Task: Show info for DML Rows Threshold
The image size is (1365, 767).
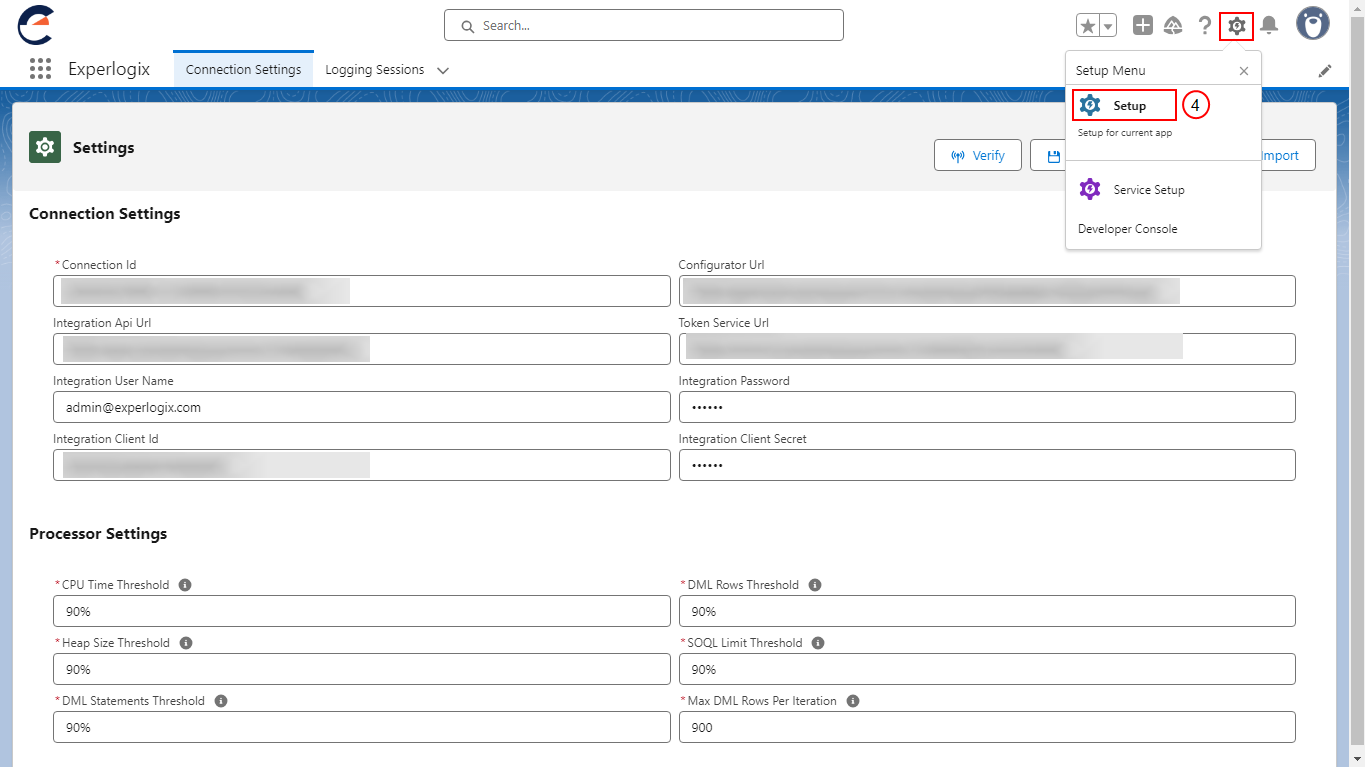Action: click(815, 585)
